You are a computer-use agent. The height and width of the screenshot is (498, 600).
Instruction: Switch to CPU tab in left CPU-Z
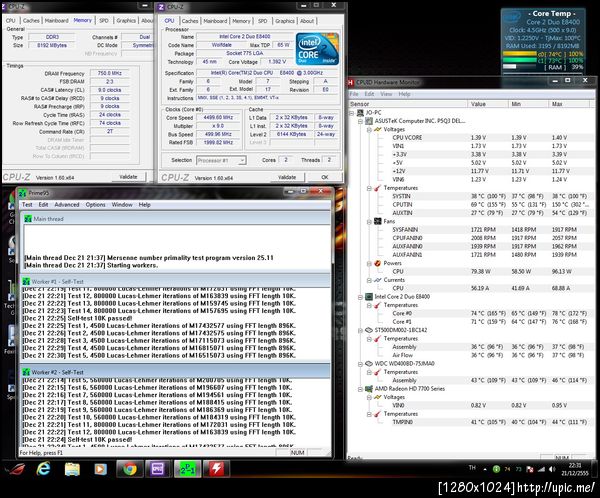tap(11, 21)
